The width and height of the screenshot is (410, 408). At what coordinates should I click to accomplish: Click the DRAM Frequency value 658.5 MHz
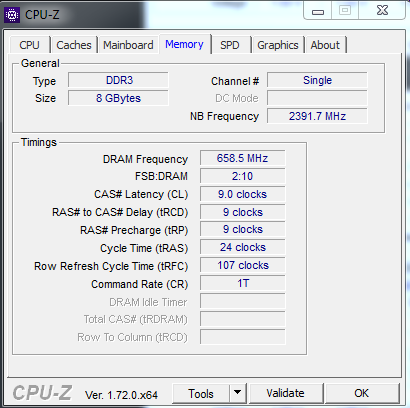(x=243, y=158)
